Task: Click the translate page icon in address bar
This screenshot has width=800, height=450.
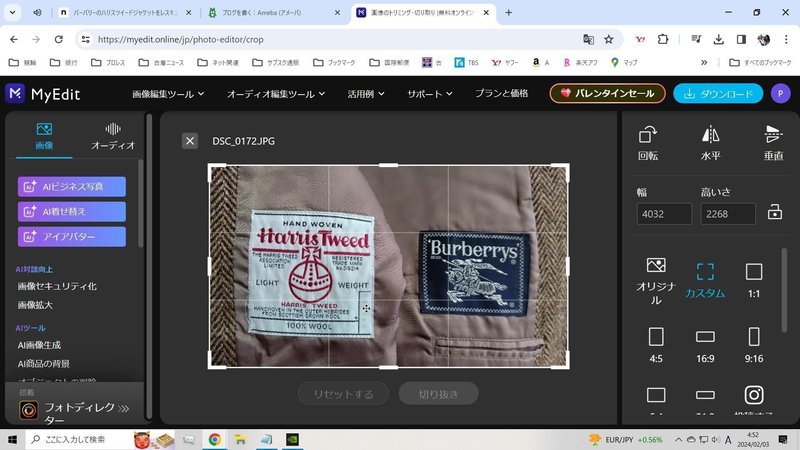Action: tap(588, 39)
